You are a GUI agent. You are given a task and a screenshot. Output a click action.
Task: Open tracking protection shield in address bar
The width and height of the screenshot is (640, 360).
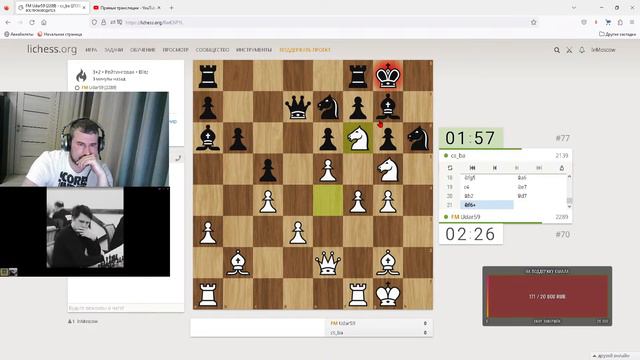pos(94,22)
